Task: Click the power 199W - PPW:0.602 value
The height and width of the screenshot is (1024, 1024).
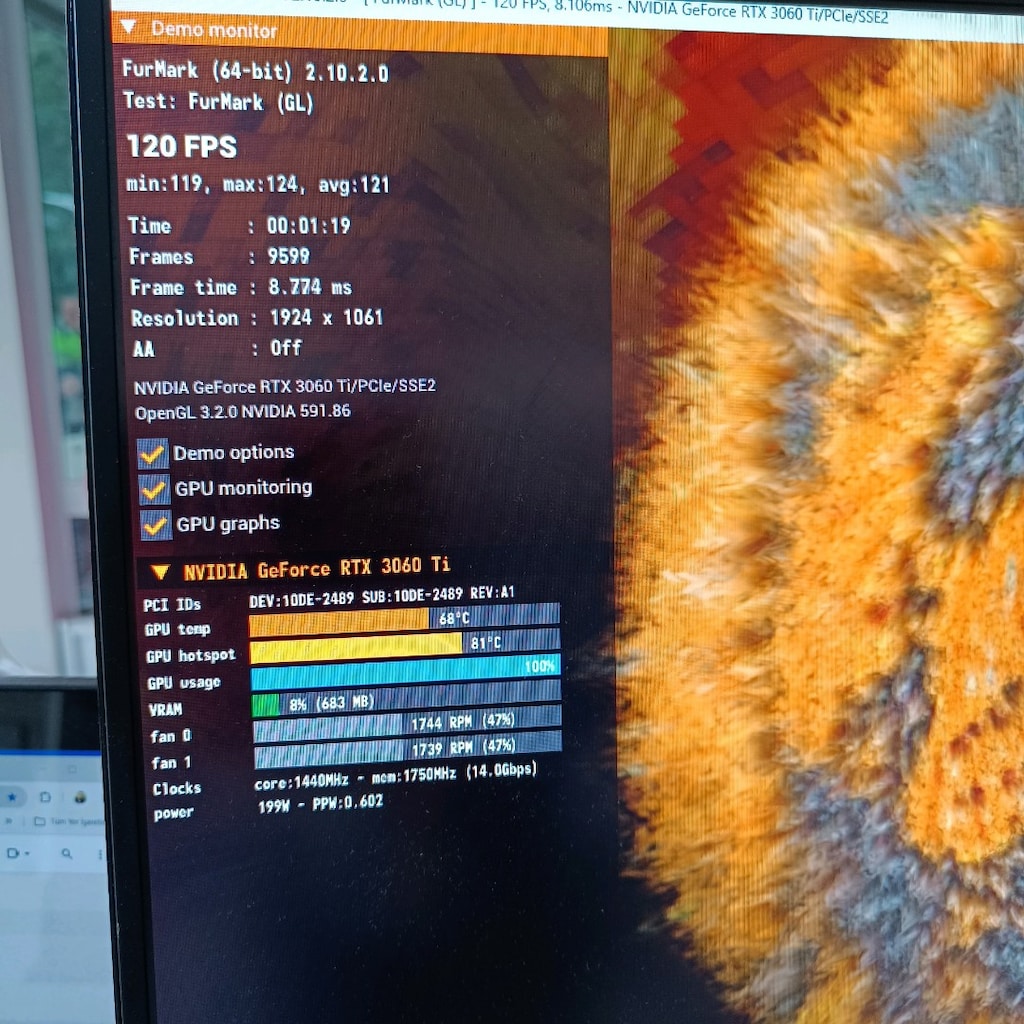Action: (321, 804)
